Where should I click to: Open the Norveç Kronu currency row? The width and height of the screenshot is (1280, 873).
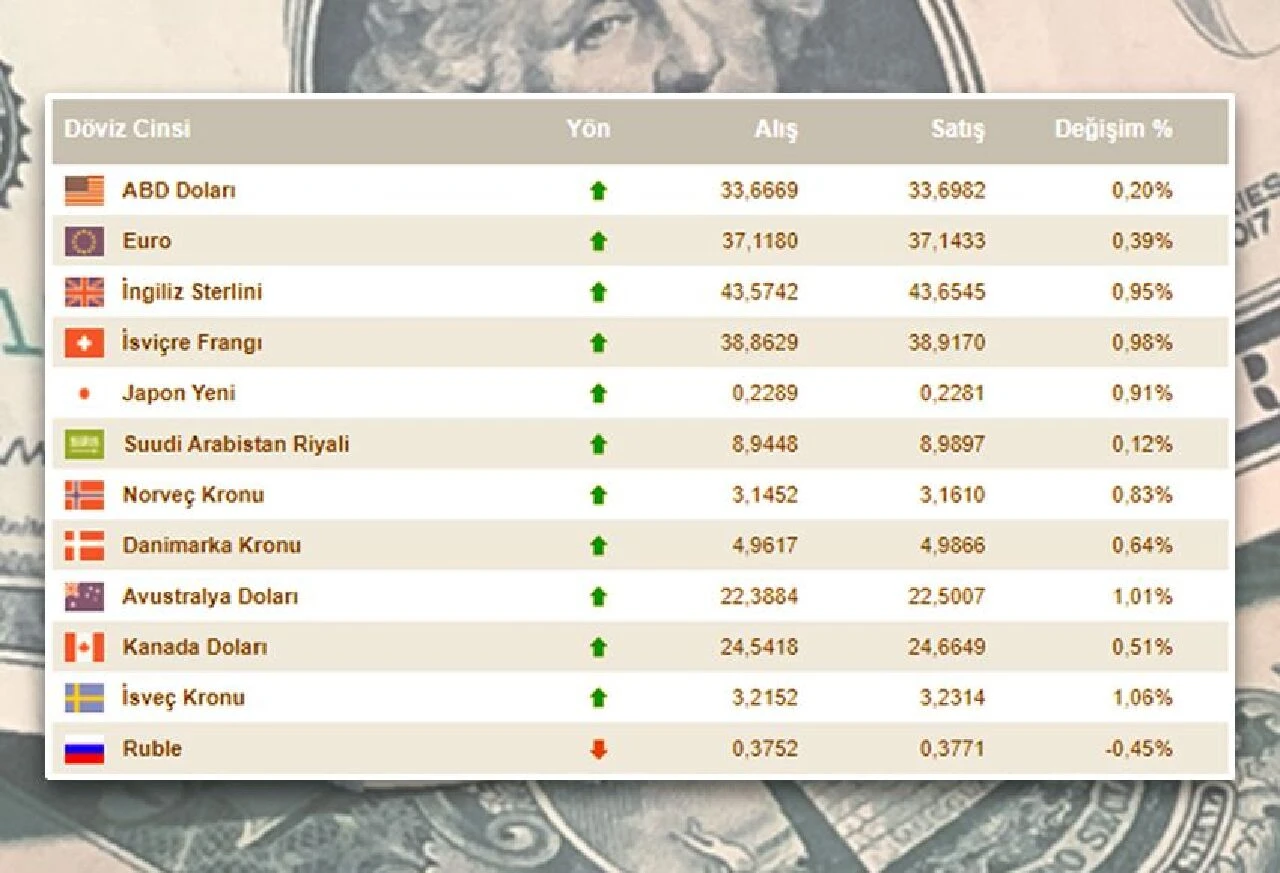coord(192,494)
